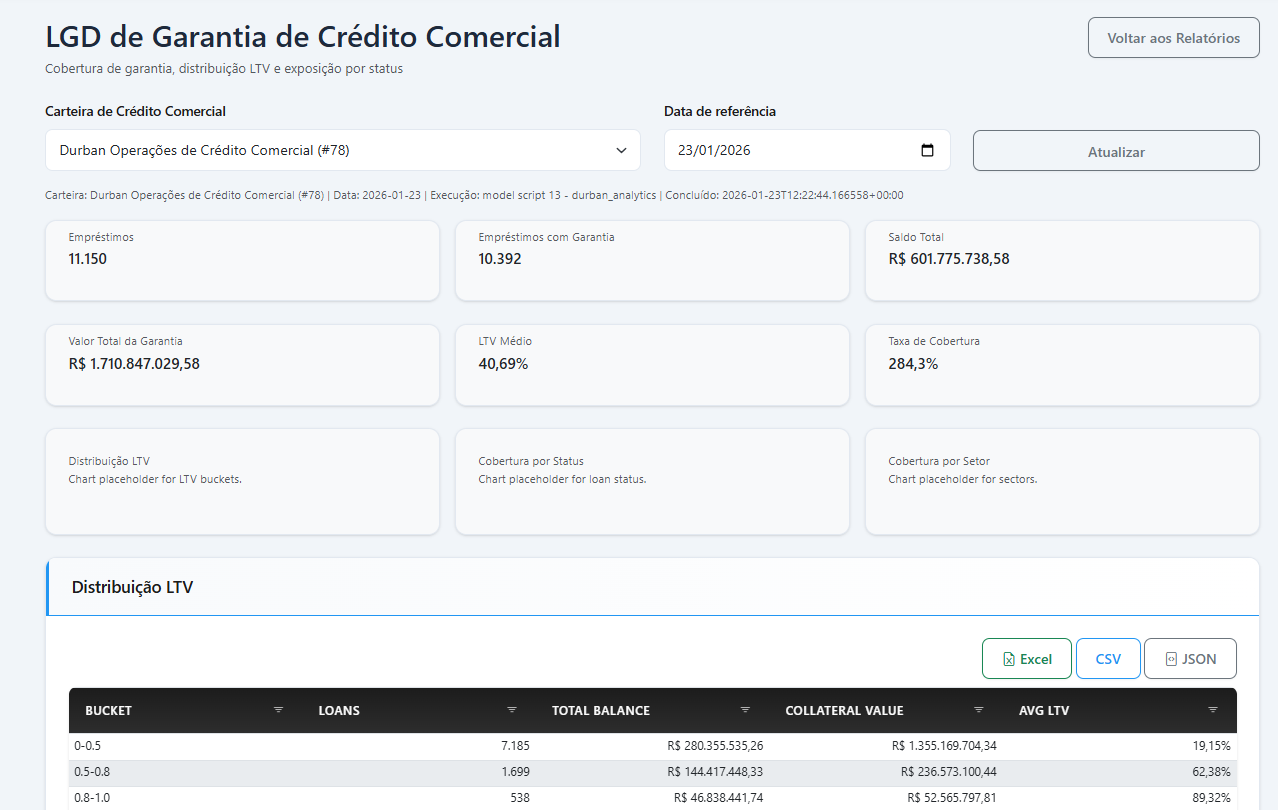Image resolution: width=1278 pixels, height=810 pixels.
Task: Expand the Carteira de Crédito Comercial dropdown
Action: [x=343, y=150]
